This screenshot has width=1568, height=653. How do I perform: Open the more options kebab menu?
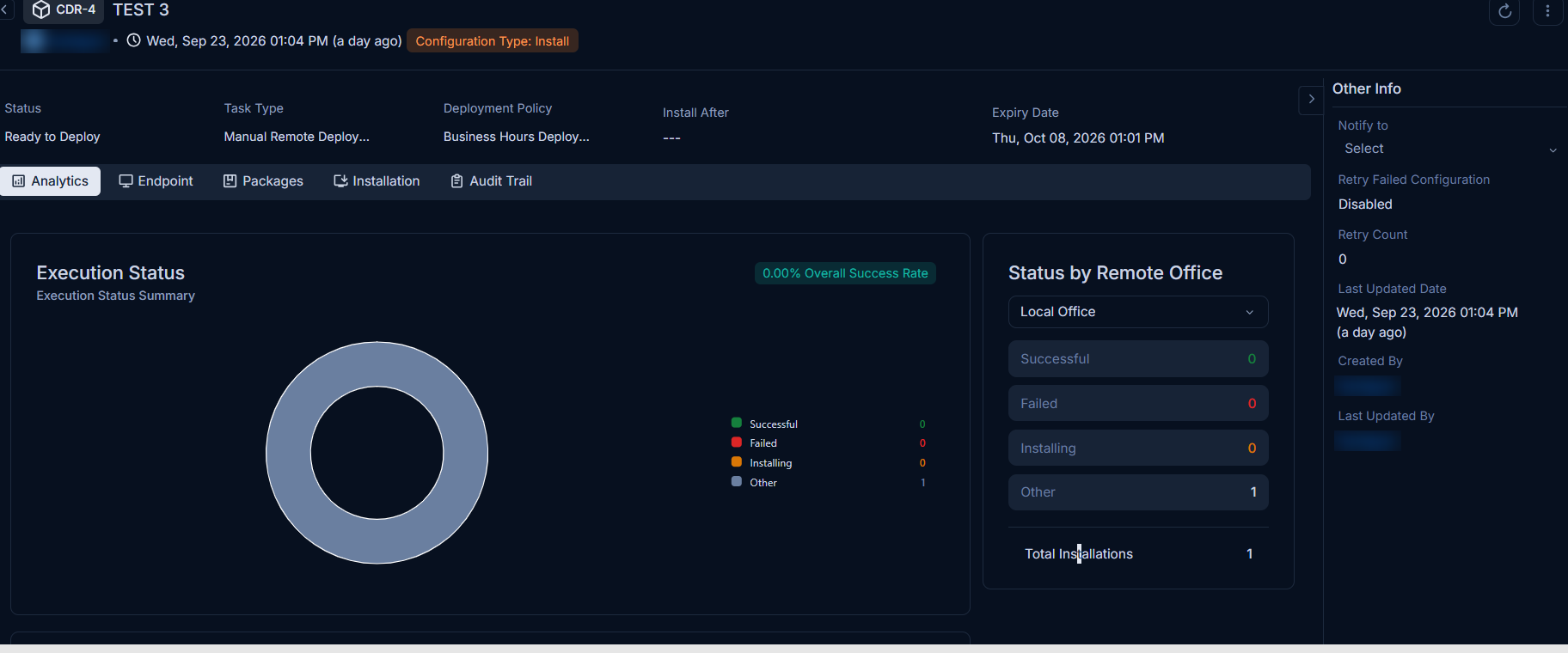1547,11
